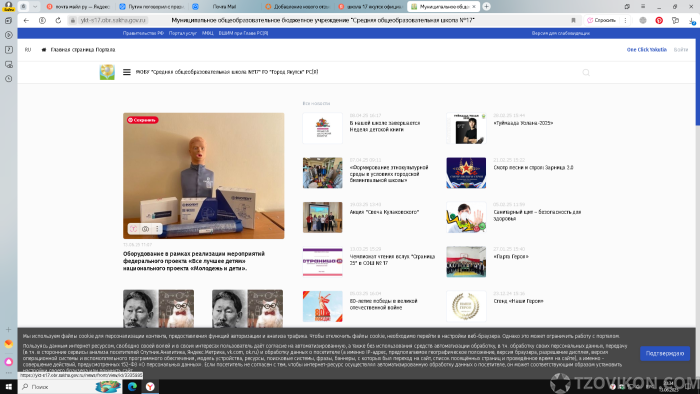The height and width of the screenshot is (394, 700).
Task: Open browser menu with three lines icon
Action: click(643, 6)
